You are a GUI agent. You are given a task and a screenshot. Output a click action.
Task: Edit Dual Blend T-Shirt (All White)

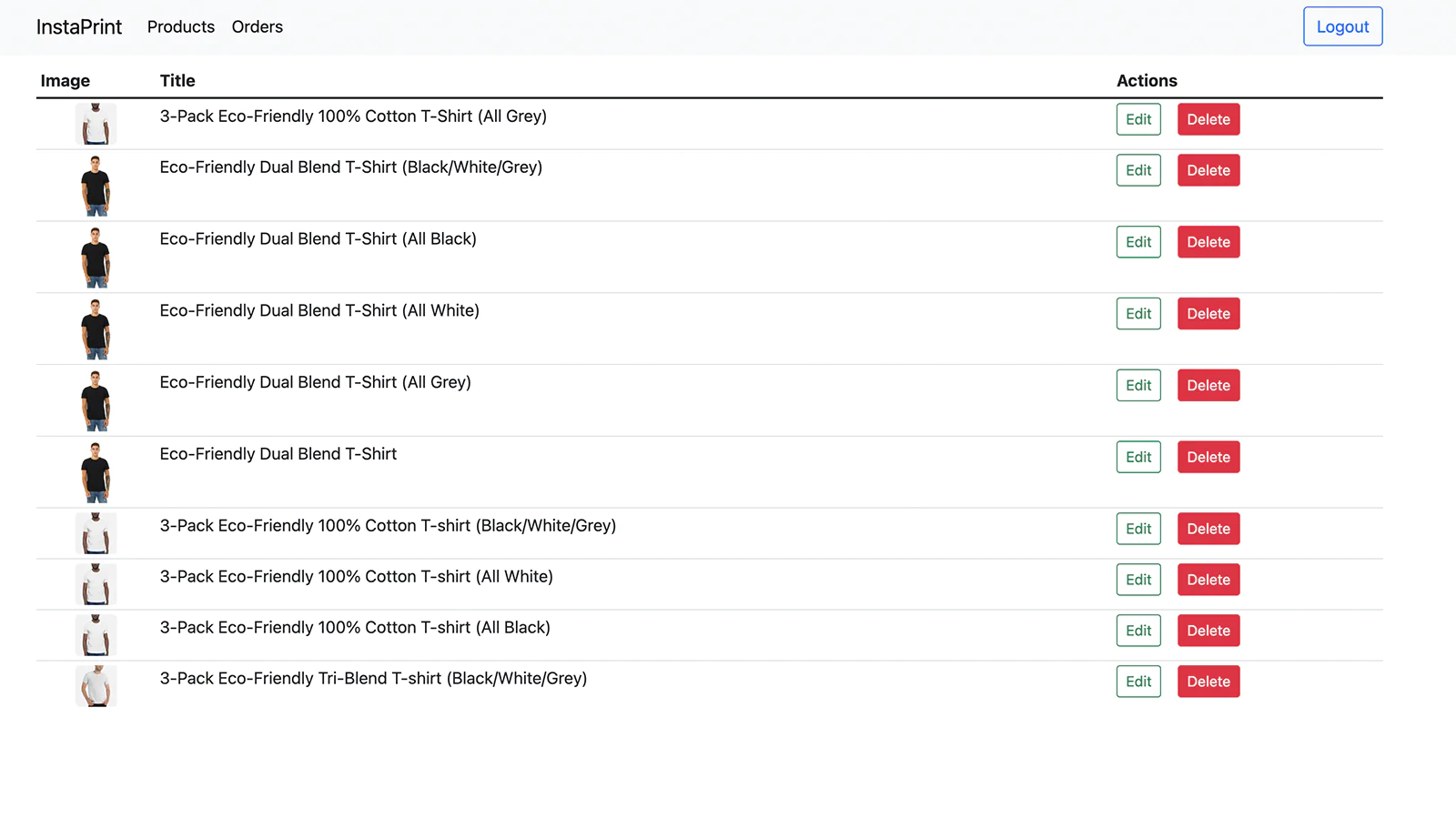(x=1138, y=314)
